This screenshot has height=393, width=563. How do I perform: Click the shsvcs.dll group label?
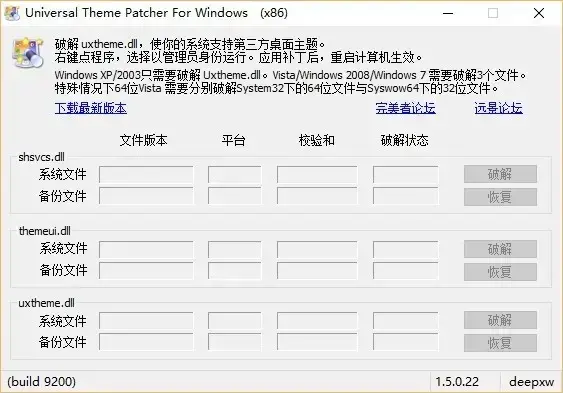[42, 157]
